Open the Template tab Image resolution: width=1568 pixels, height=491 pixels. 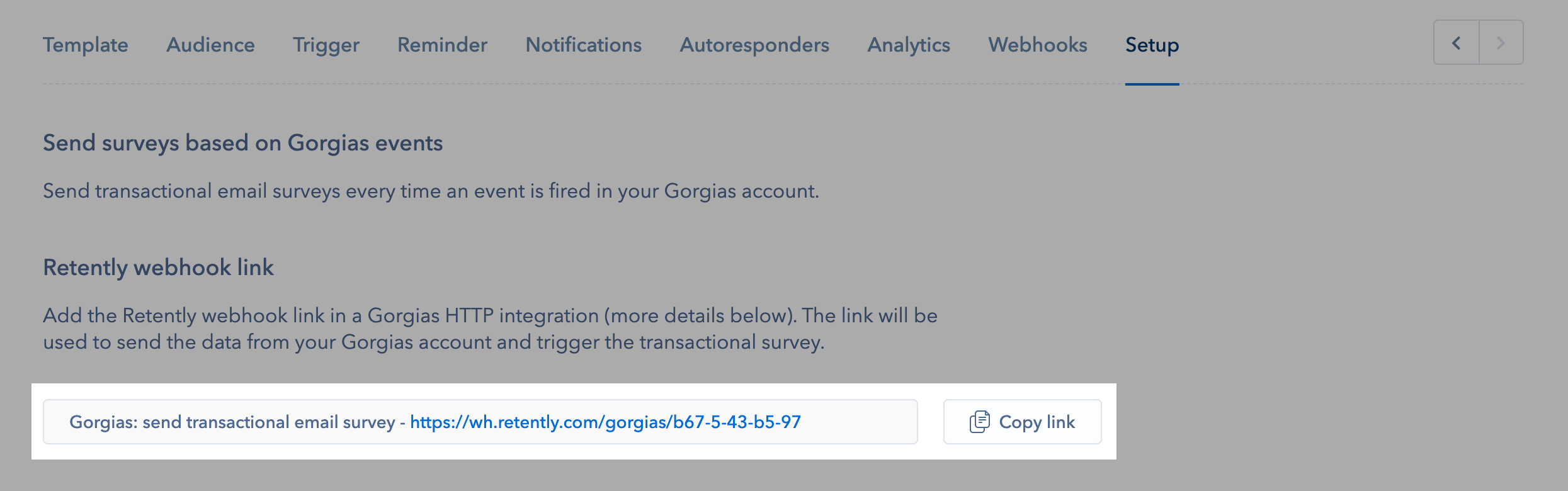[86, 45]
